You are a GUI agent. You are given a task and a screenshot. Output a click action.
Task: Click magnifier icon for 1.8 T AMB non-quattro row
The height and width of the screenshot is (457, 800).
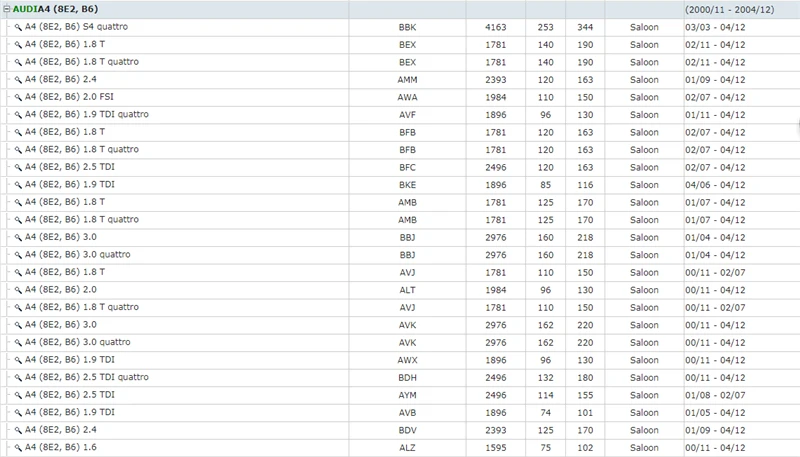[18, 202]
